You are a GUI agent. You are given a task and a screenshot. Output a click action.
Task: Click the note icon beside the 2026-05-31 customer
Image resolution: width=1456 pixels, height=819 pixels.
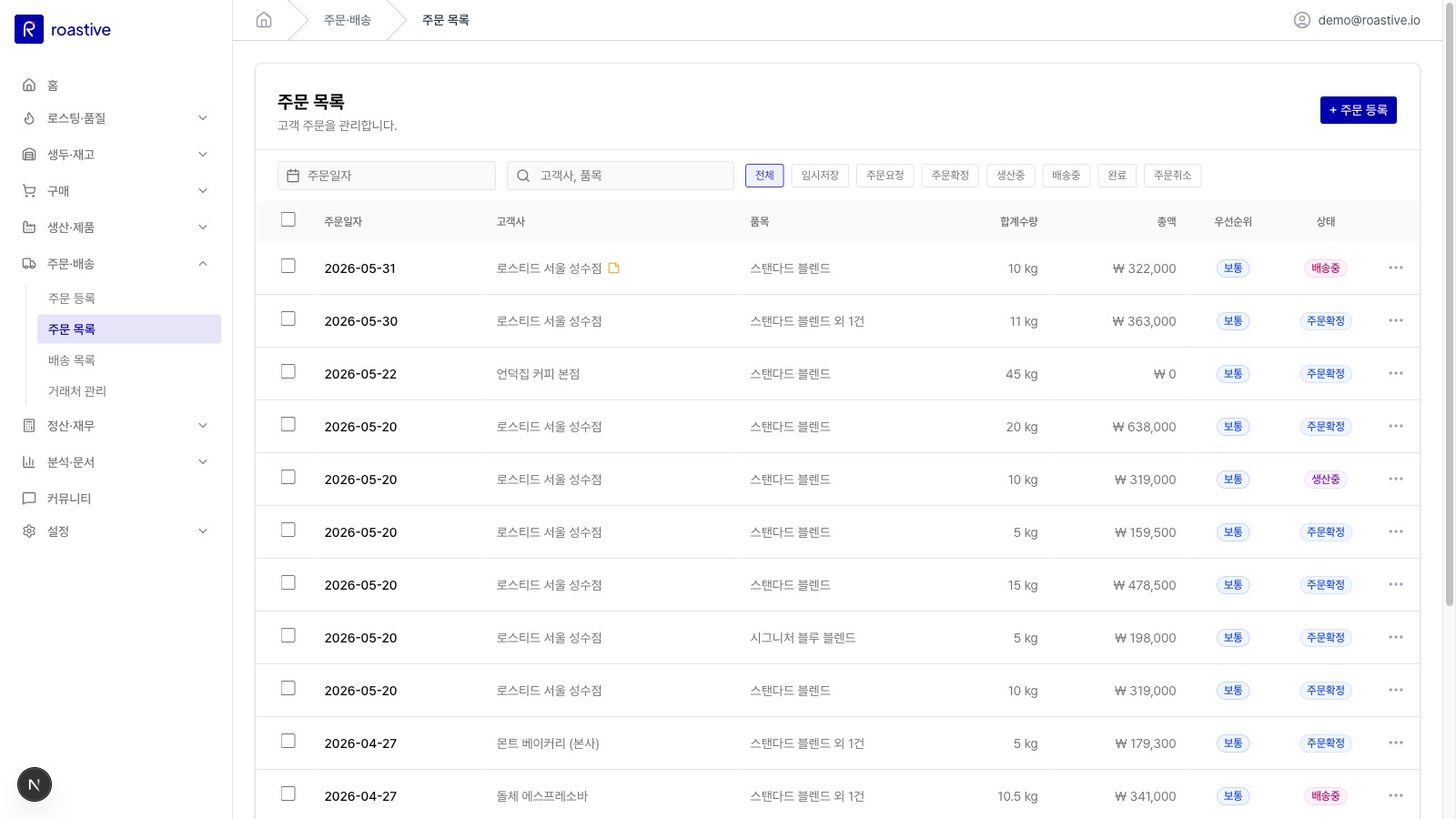[614, 268]
